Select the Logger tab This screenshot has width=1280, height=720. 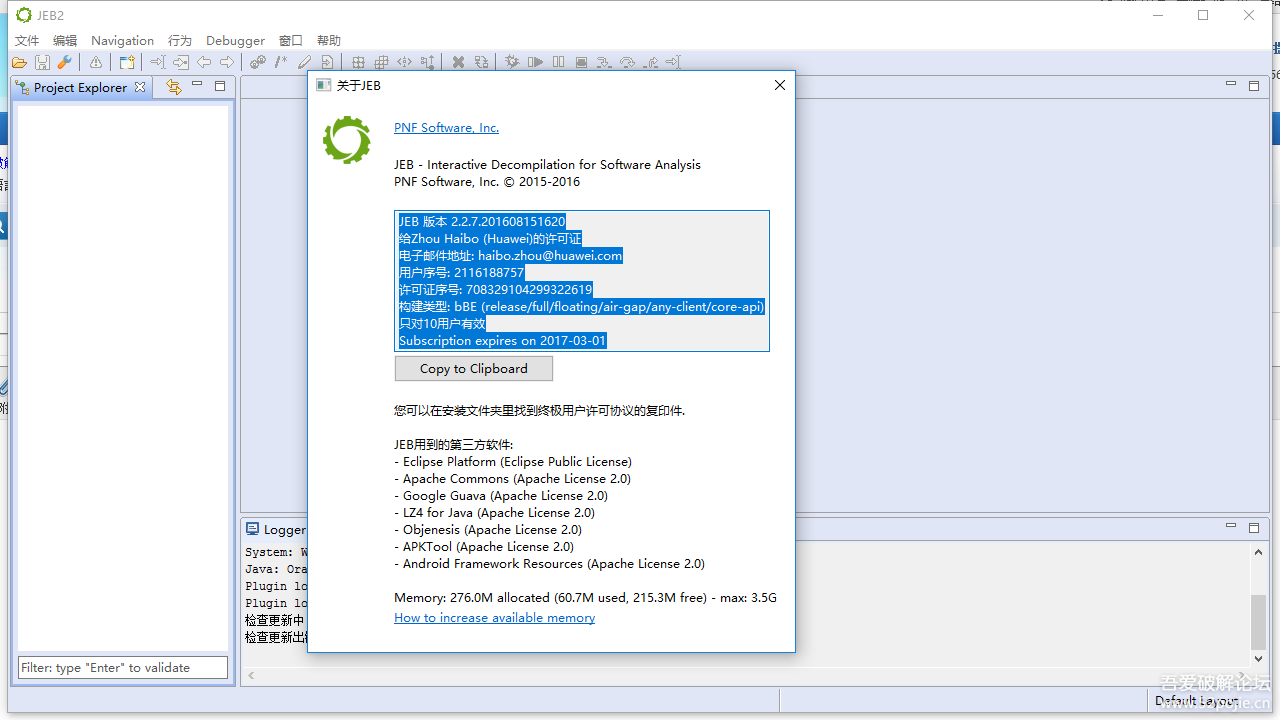point(277,530)
